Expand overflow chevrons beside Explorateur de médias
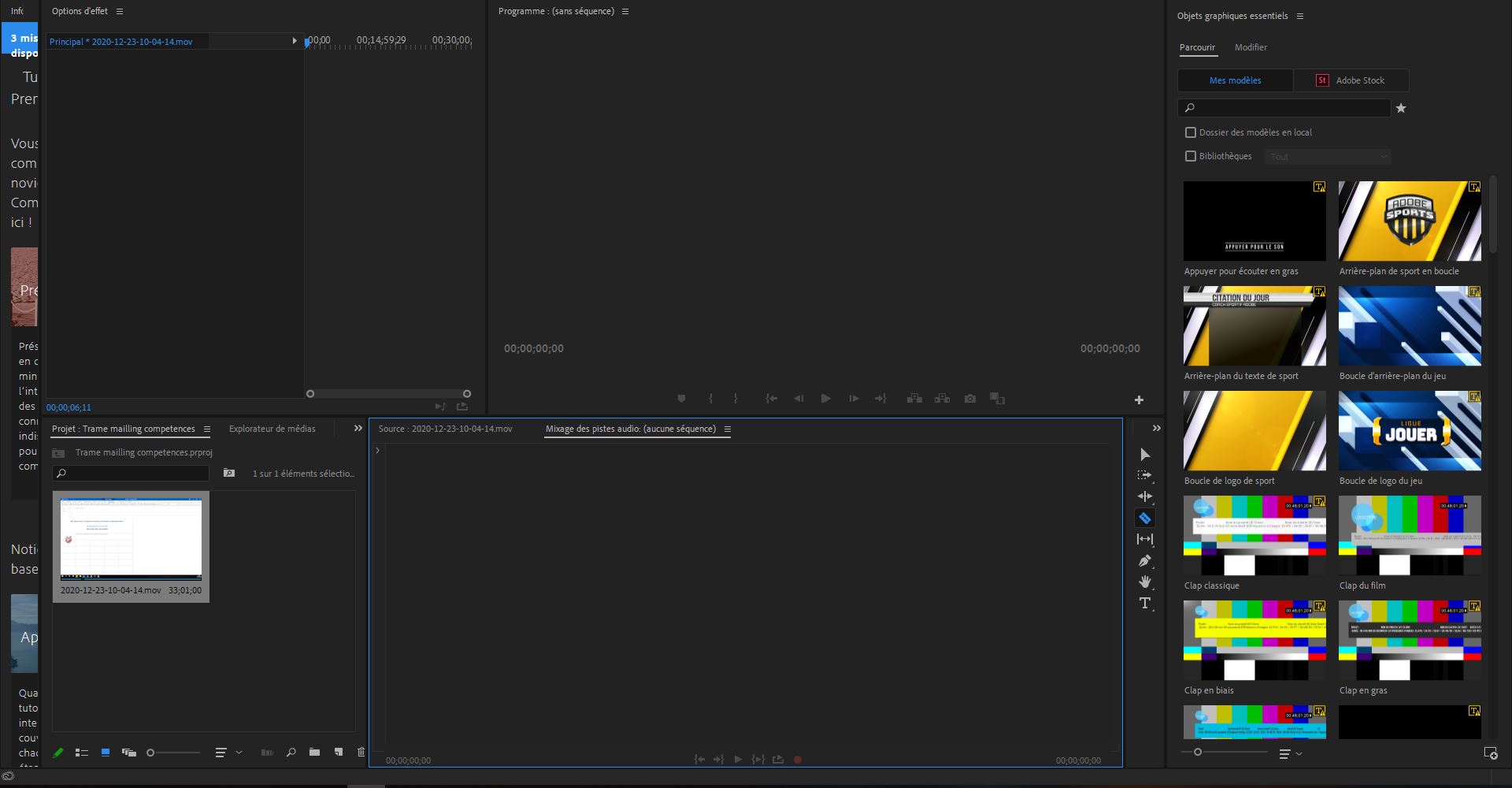Viewport: 1512px width, 788px height. coord(358,429)
